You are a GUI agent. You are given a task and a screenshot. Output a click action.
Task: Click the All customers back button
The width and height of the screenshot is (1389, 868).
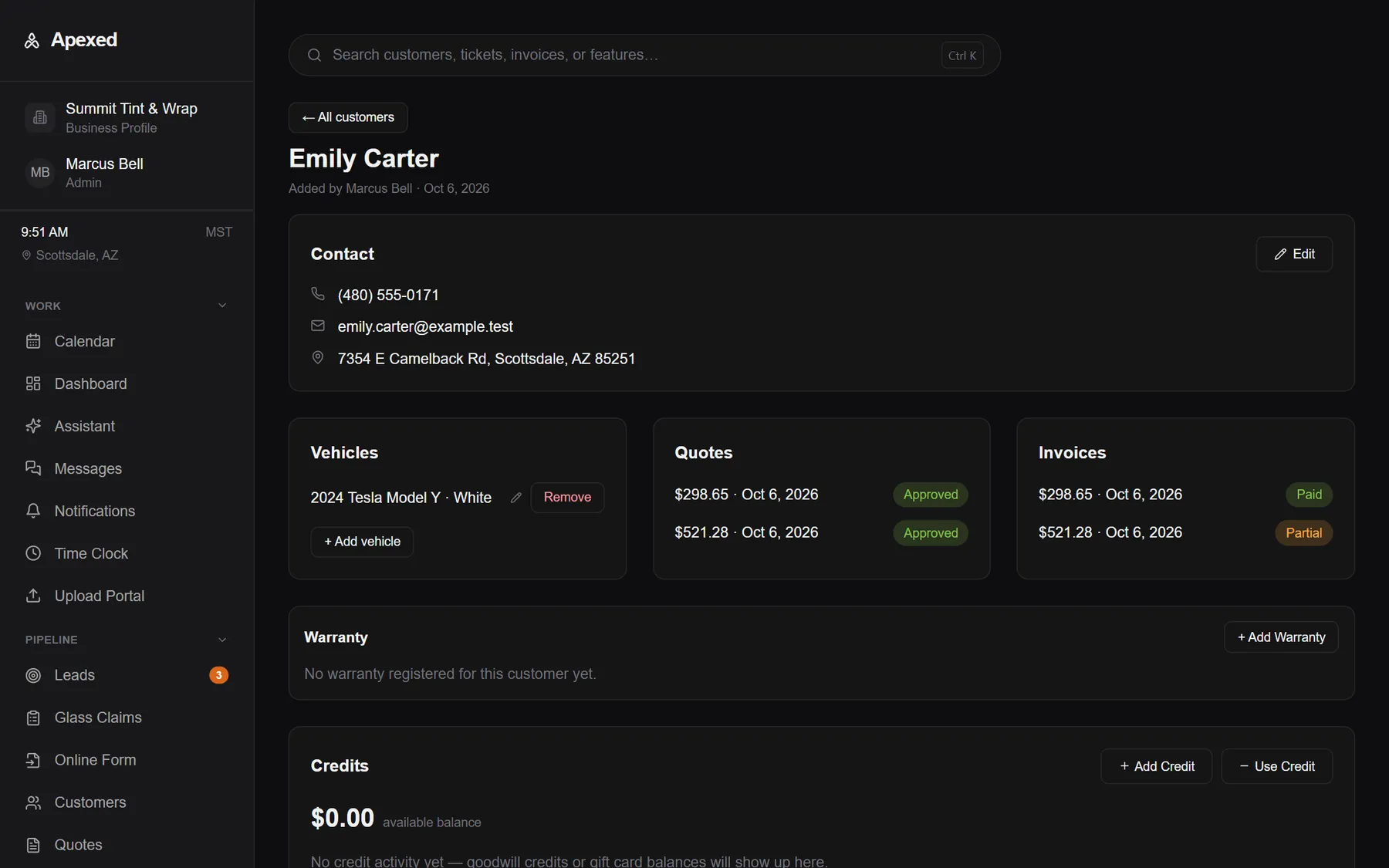(348, 117)
